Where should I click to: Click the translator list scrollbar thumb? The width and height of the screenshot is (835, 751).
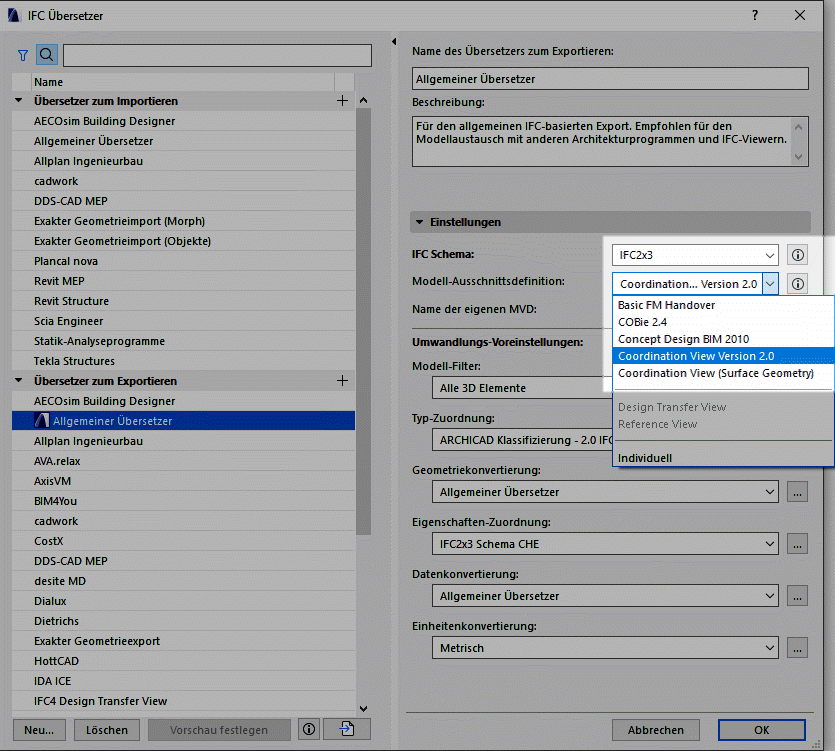coord(363,322)
